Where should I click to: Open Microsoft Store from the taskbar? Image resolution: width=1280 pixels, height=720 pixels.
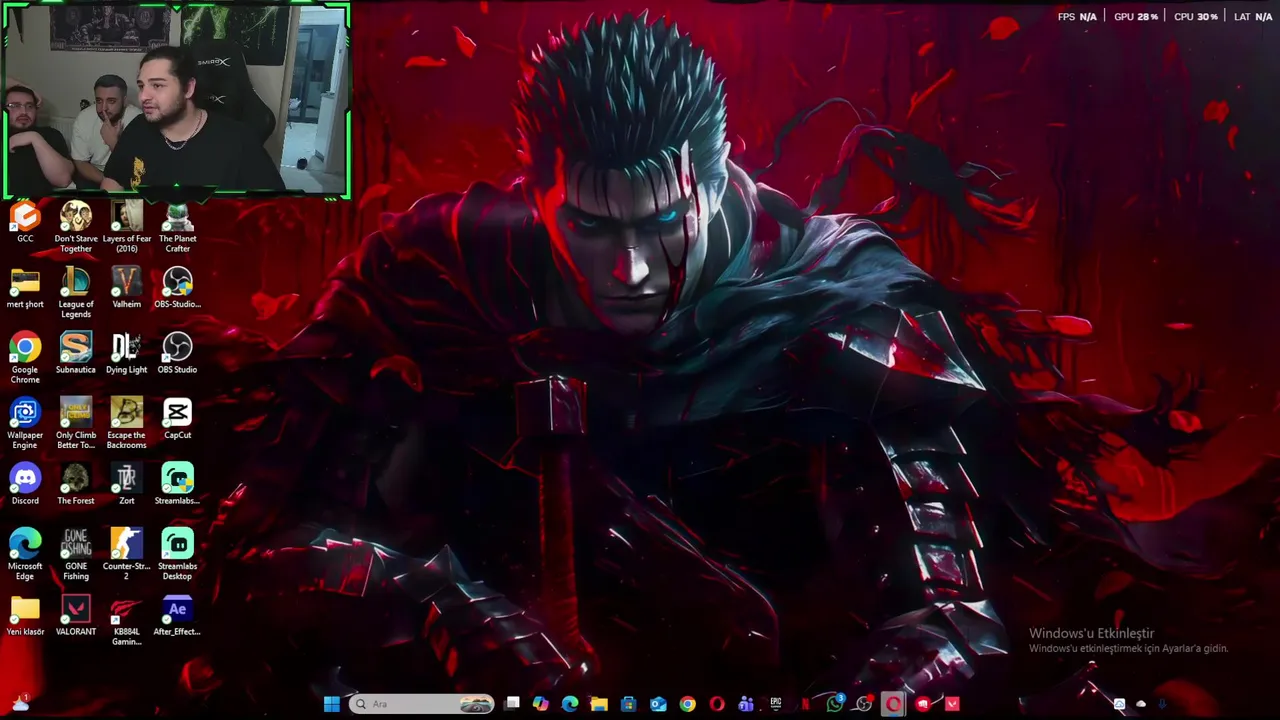click(x=628, y=704)
